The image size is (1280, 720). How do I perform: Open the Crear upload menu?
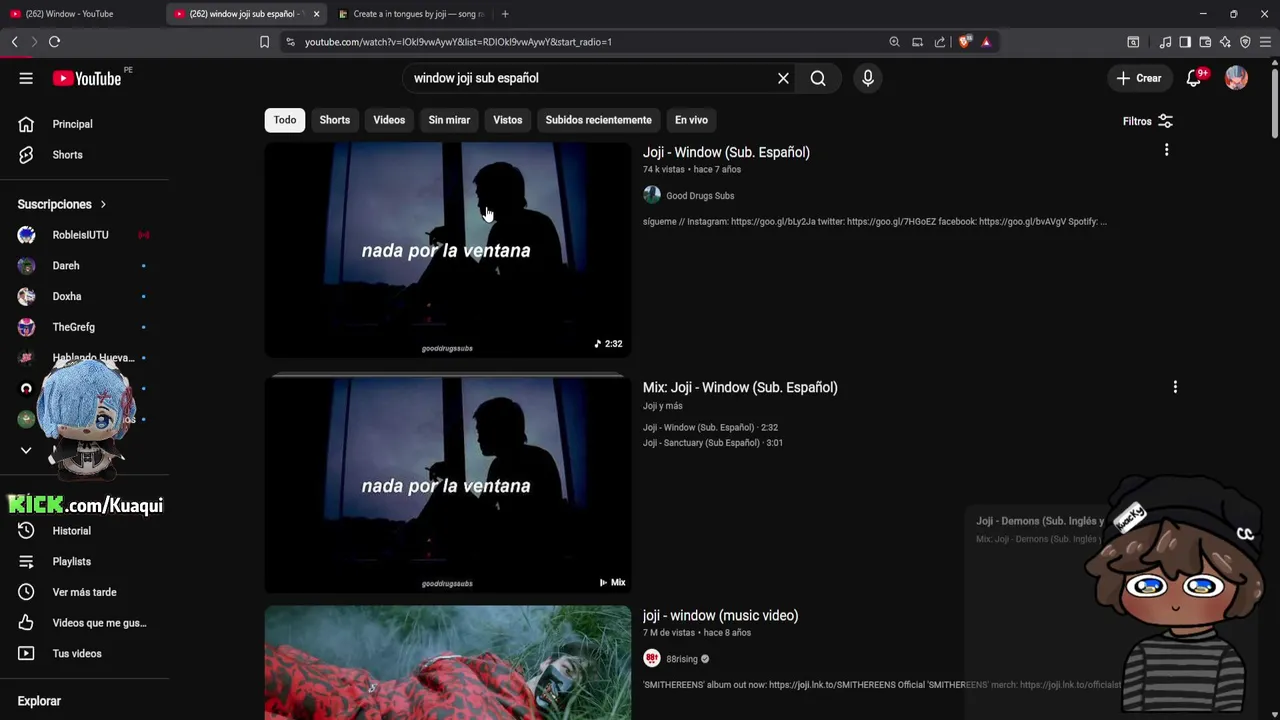[1139, 78]
